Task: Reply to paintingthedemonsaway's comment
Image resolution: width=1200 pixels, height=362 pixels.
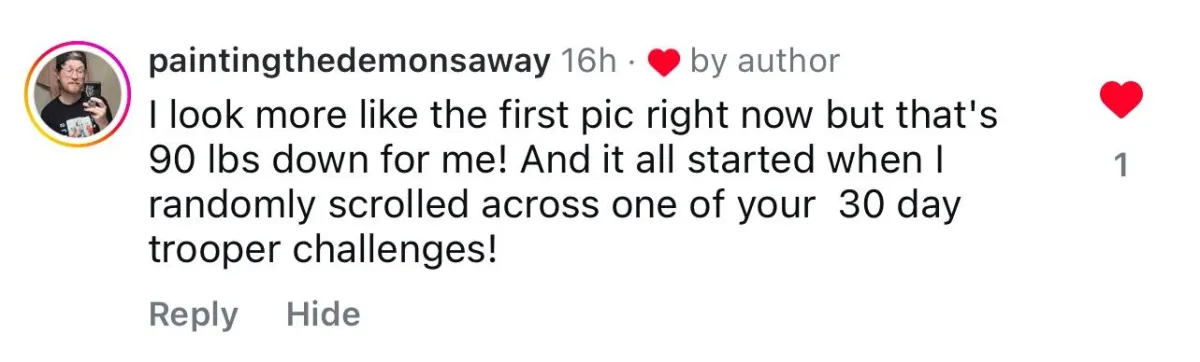Action: coord(194,315)
